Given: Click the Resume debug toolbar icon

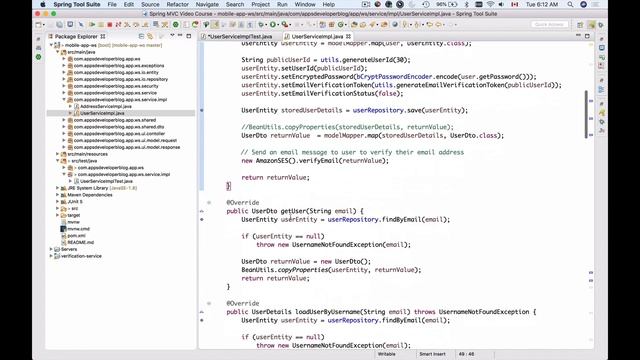Looking at the screenshot, I should point(92,24).
